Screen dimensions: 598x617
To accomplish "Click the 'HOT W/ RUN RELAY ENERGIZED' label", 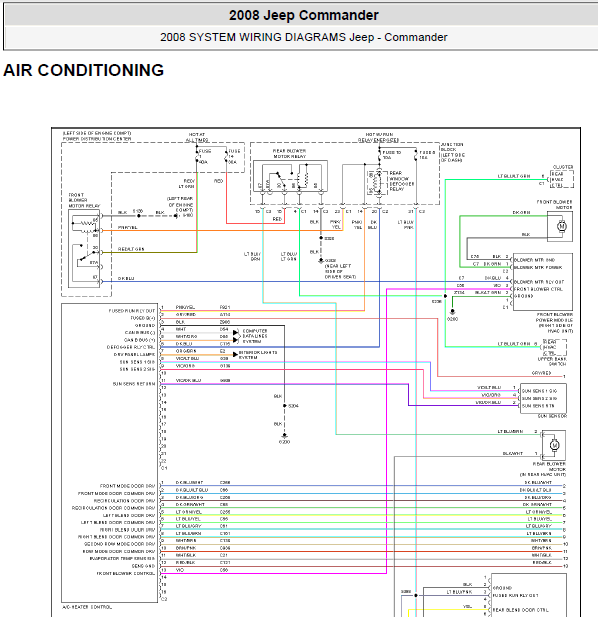I will (x=378, y=137).
